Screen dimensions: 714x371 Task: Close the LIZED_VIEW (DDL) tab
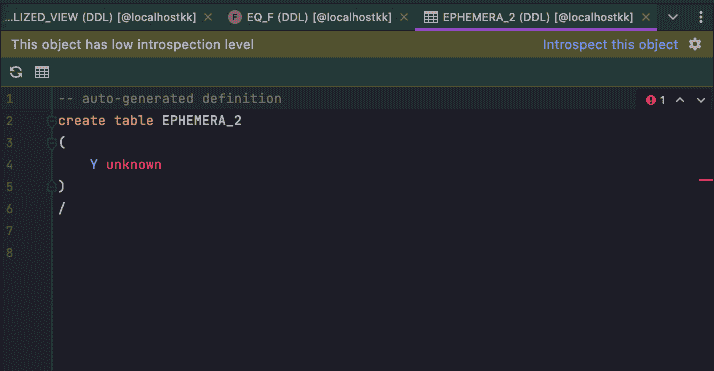pyautogui.click(x=208, y=17)
